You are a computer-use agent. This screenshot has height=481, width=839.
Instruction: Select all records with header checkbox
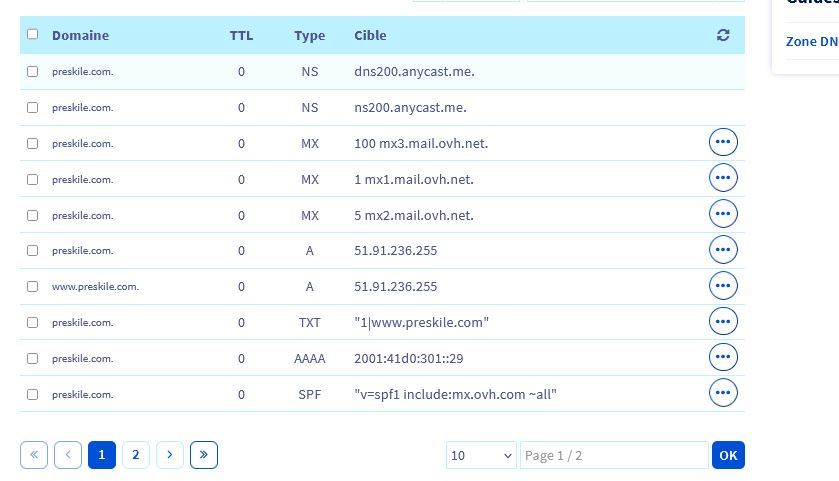point(32,34)
